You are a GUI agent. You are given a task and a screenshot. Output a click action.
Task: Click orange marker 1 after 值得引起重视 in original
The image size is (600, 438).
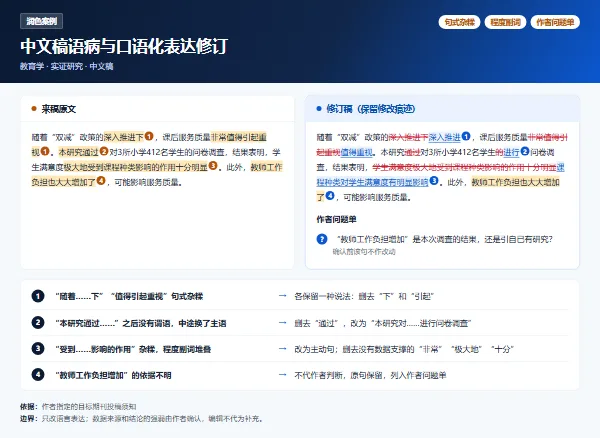[x=45, y=151]
